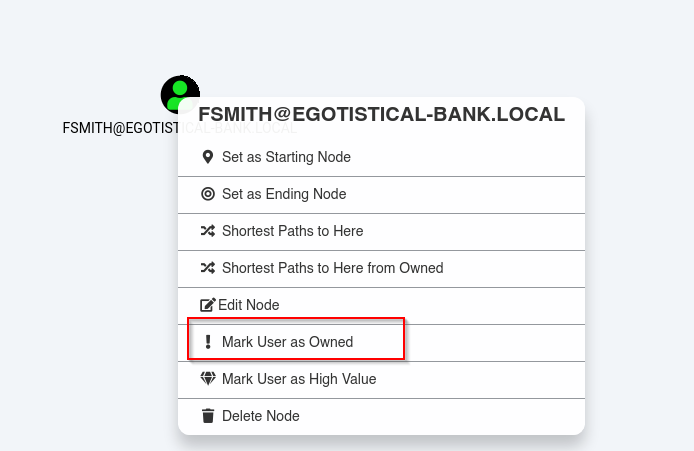
Task: Click the trash can icon for Delete Node
Action: click(x=208, y=416)
